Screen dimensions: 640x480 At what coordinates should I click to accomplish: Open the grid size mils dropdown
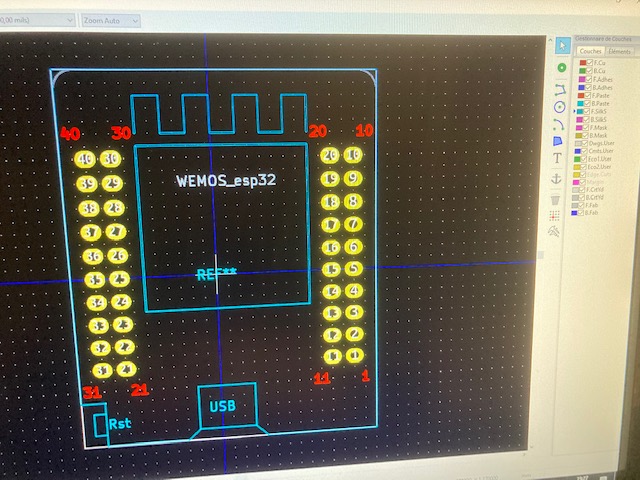[37, 20]
